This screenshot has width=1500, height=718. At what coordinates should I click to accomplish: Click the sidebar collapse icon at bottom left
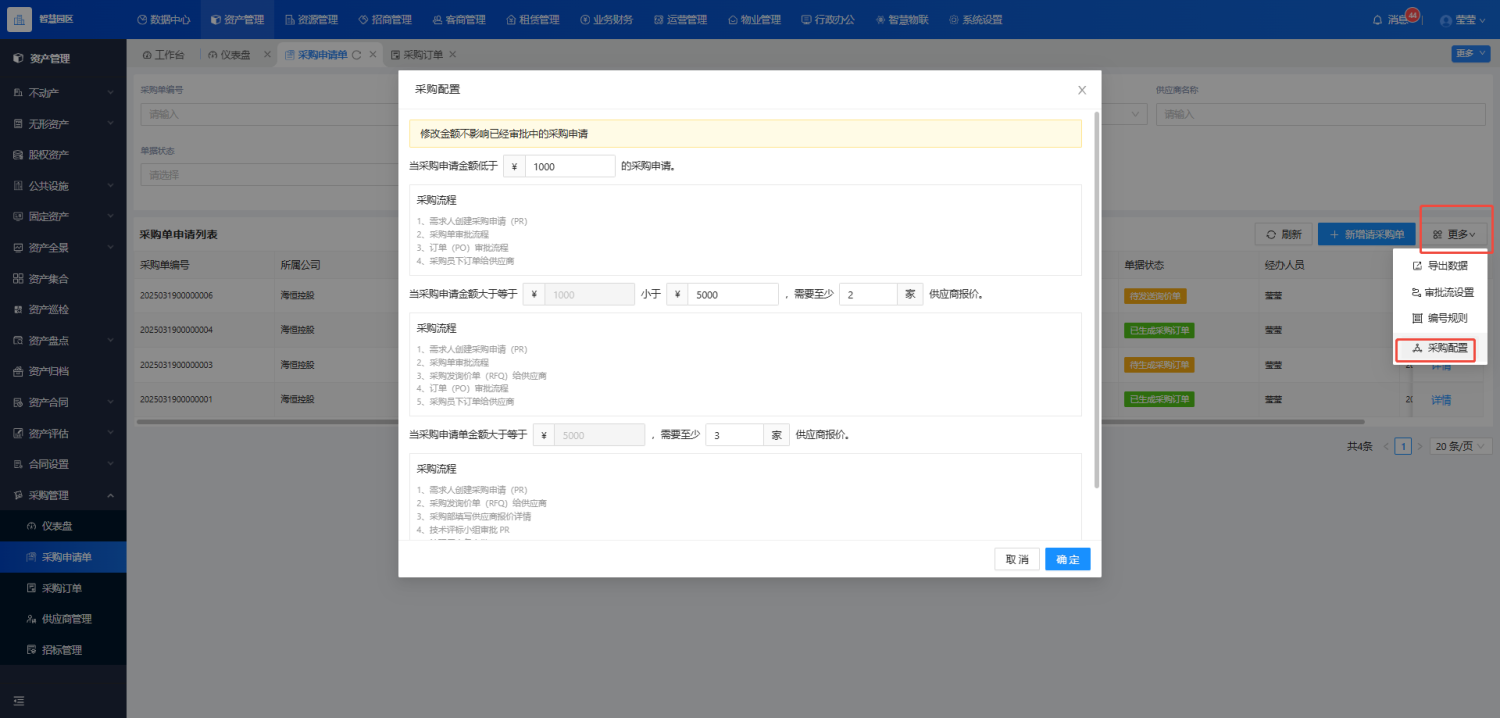19,700
